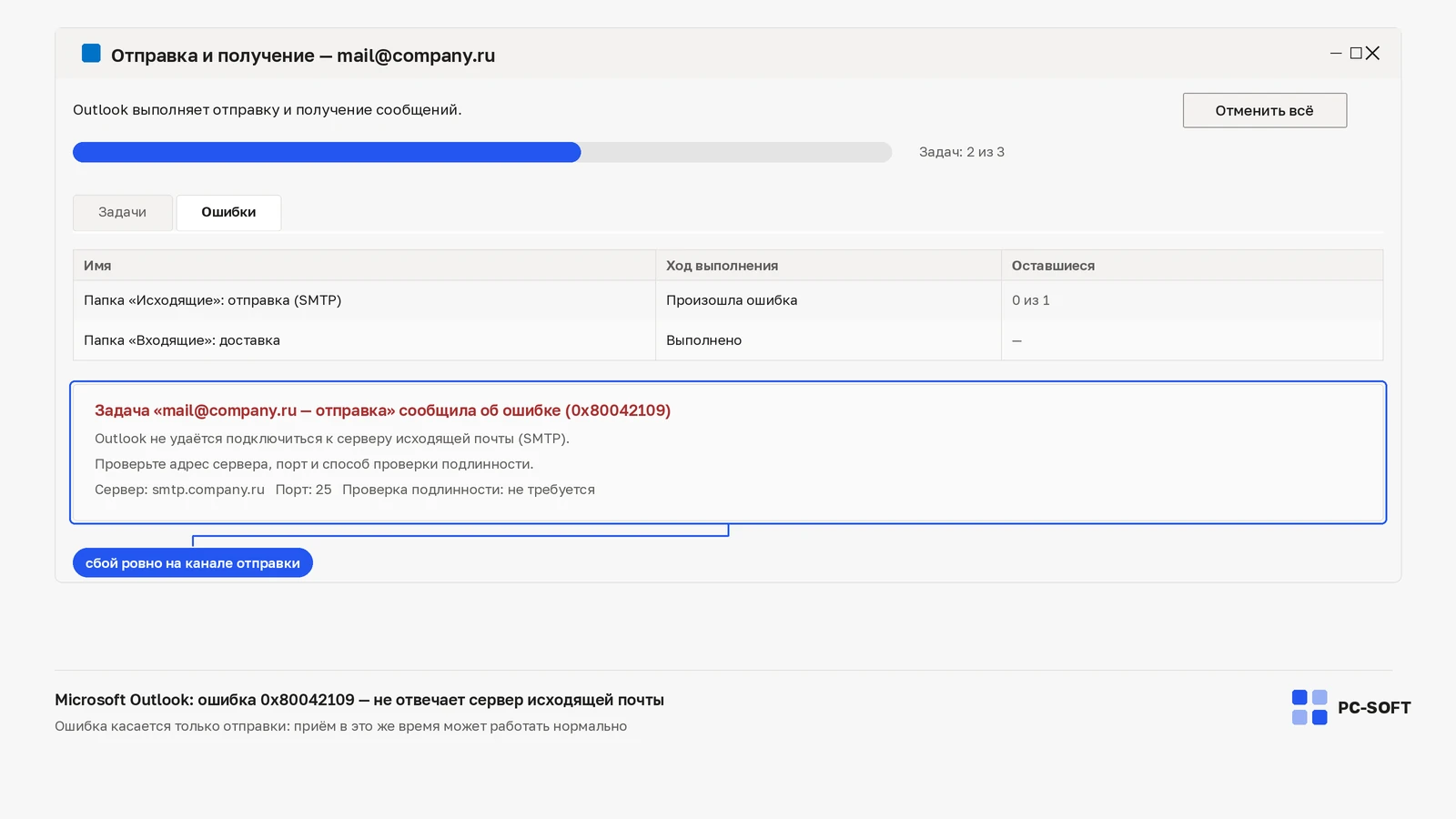Click the «Задач: 2 из 3» counter
This screenshot has width=1456, height=819.
pyautogui.click(x=962, y=152)
